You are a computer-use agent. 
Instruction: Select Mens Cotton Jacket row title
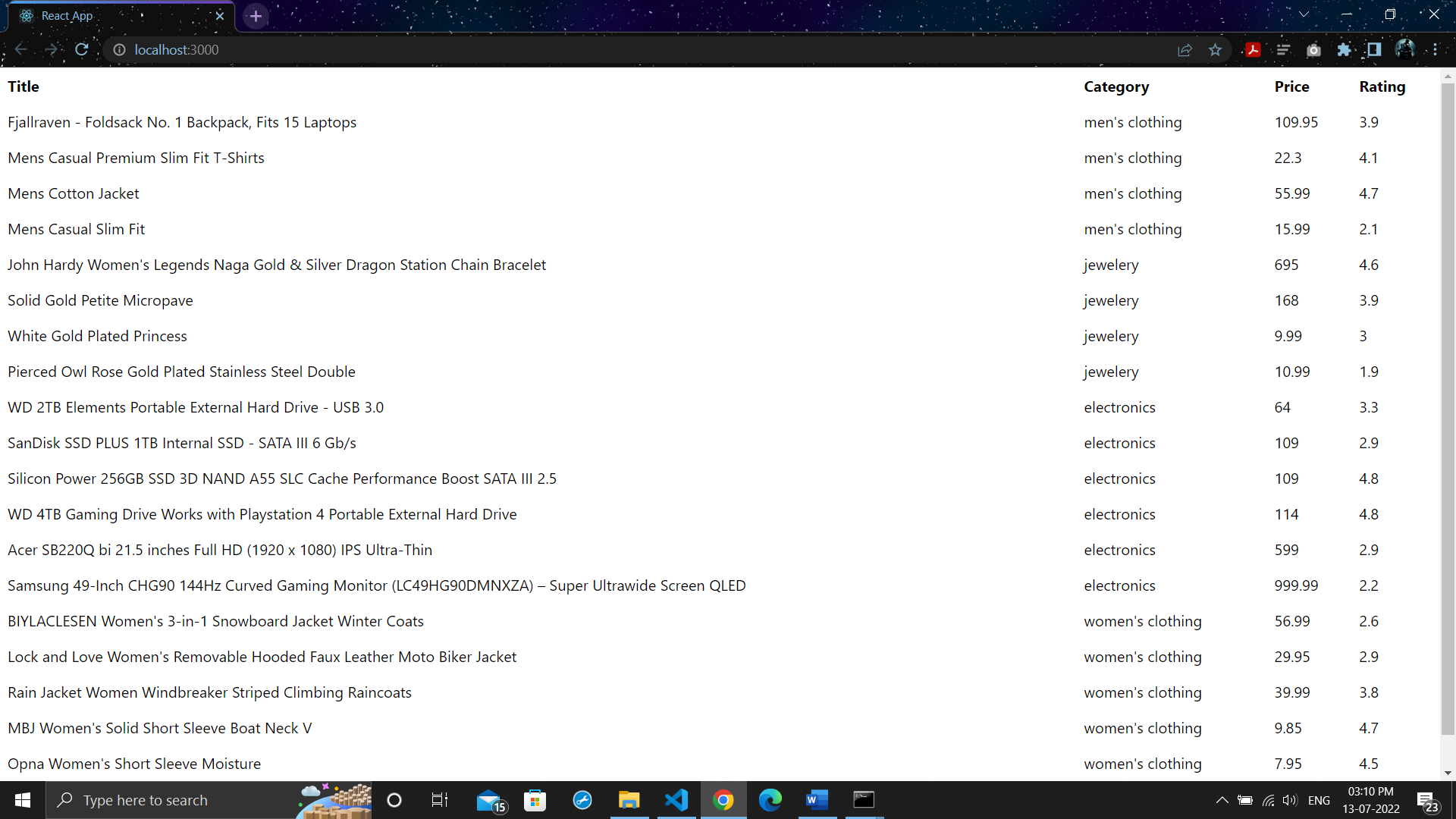point(74,193)
